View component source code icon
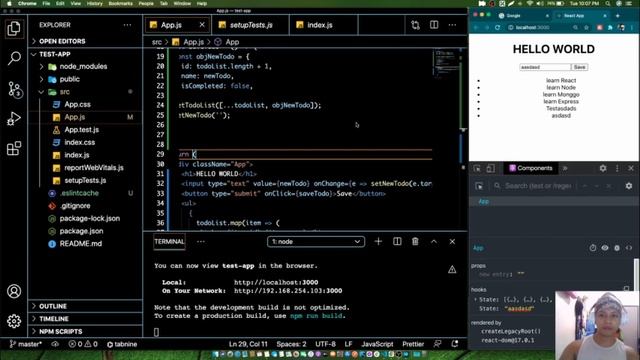 click(629, 248)
